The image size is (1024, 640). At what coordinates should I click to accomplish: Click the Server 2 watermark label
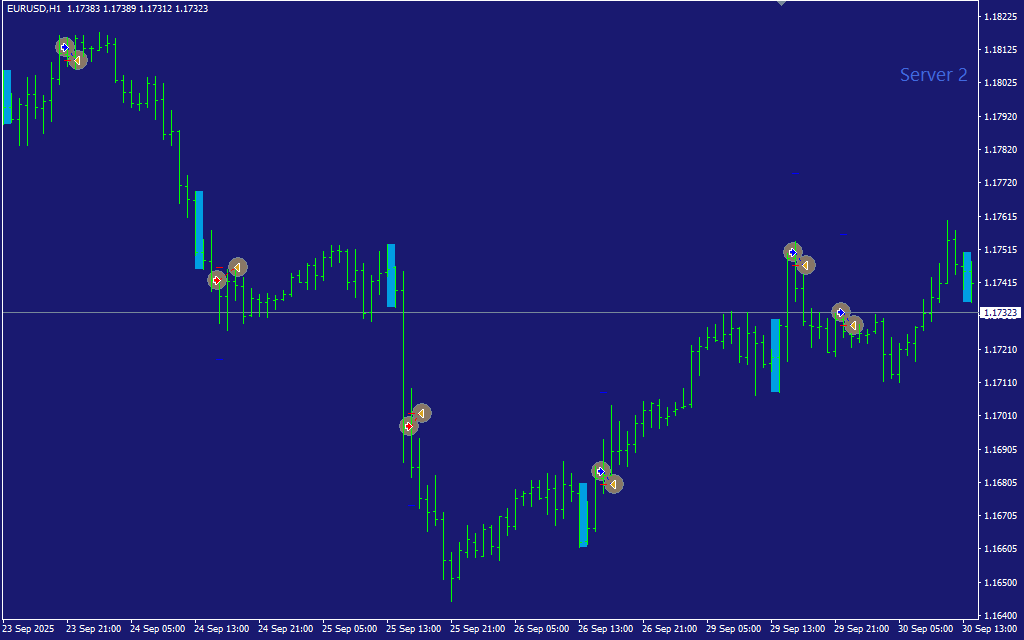(933, 74)
